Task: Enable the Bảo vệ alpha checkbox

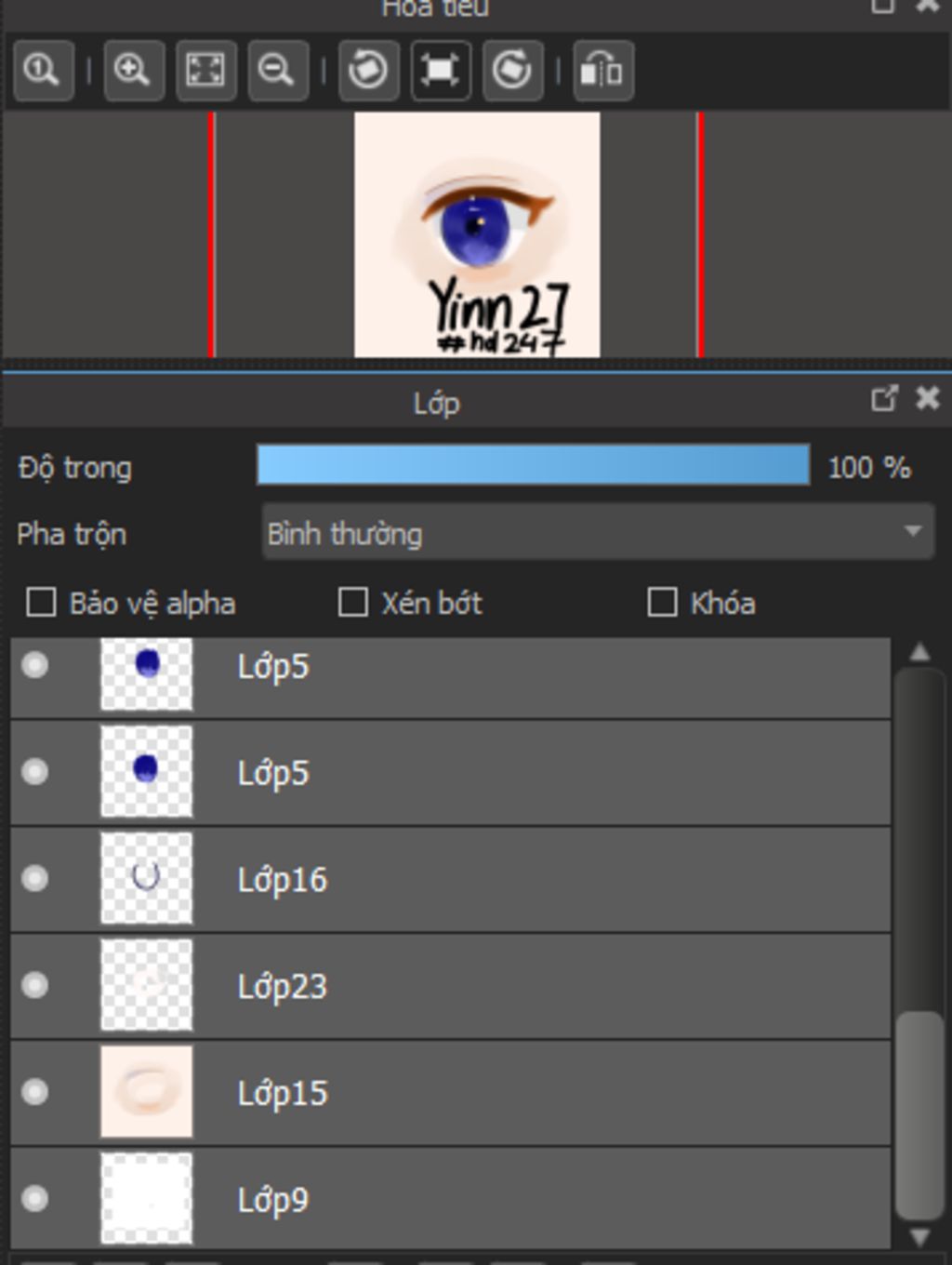Action: pos(42,603)
